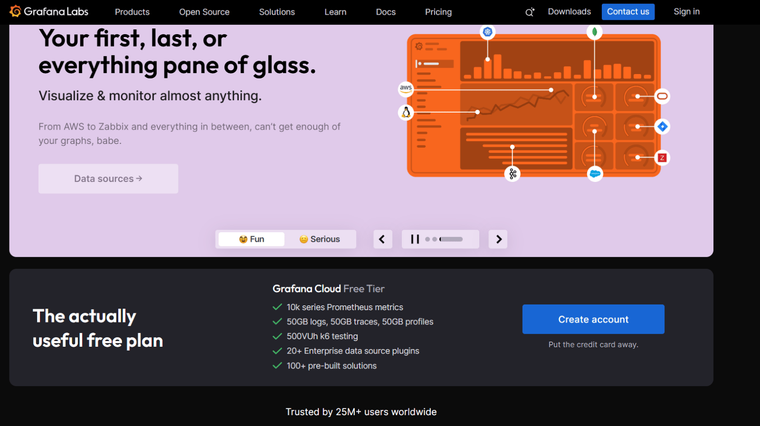Switch to Fun mode

[x=252, y=239]
